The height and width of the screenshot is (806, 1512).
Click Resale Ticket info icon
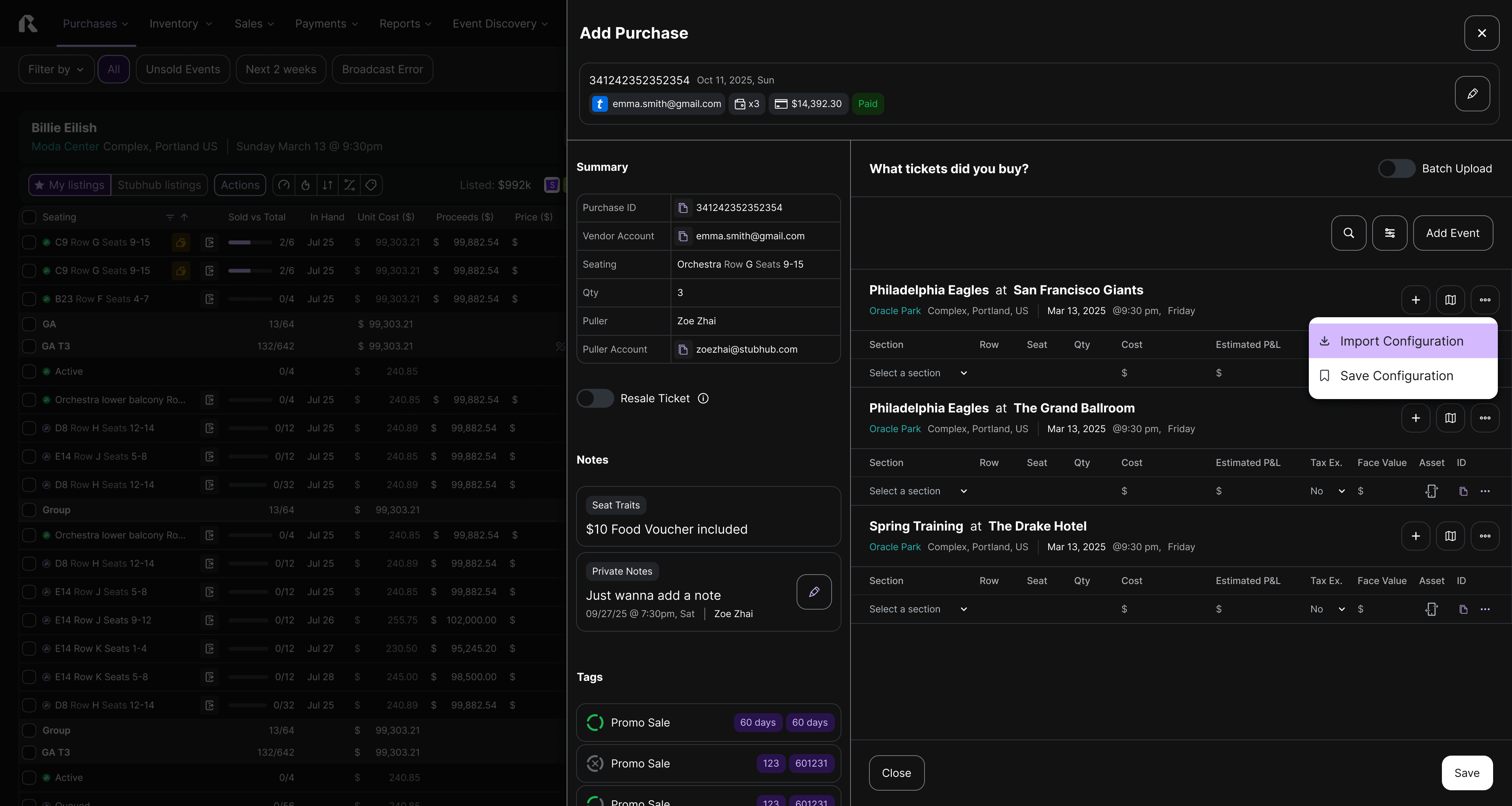703,399
